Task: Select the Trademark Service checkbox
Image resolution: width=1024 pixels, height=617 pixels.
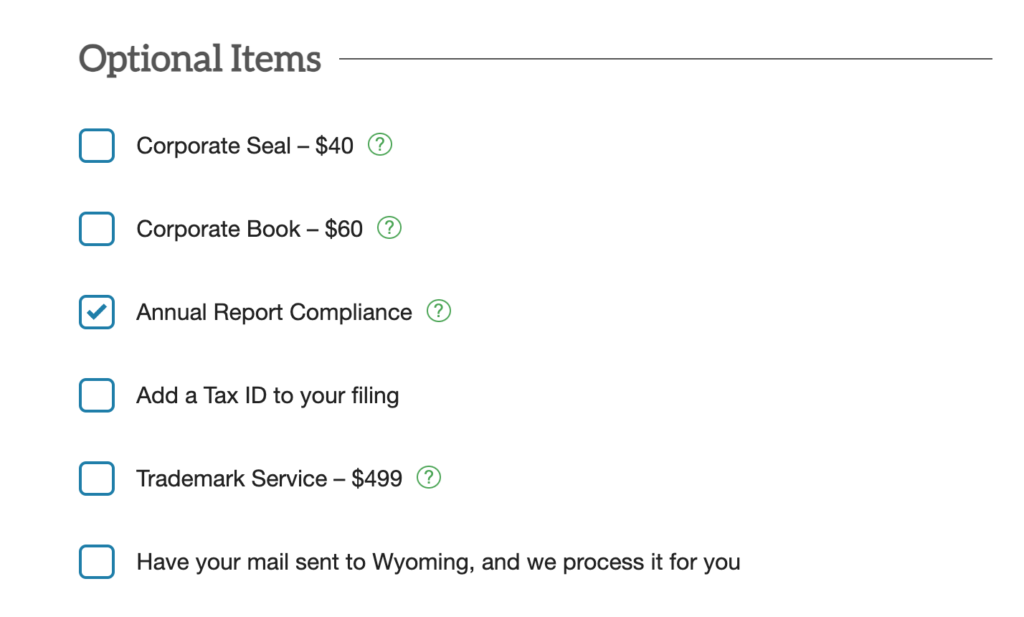Action: point(97,478)
